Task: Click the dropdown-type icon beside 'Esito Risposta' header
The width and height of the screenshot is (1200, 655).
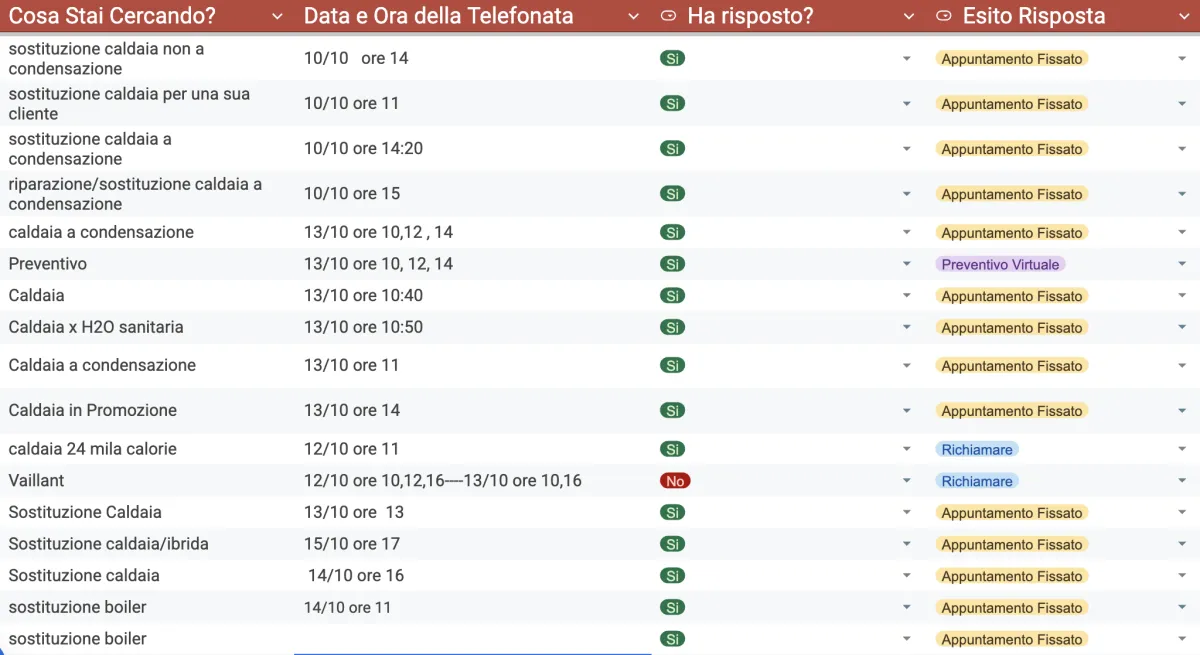Action: pyautogui.click(x=943, y=16)
